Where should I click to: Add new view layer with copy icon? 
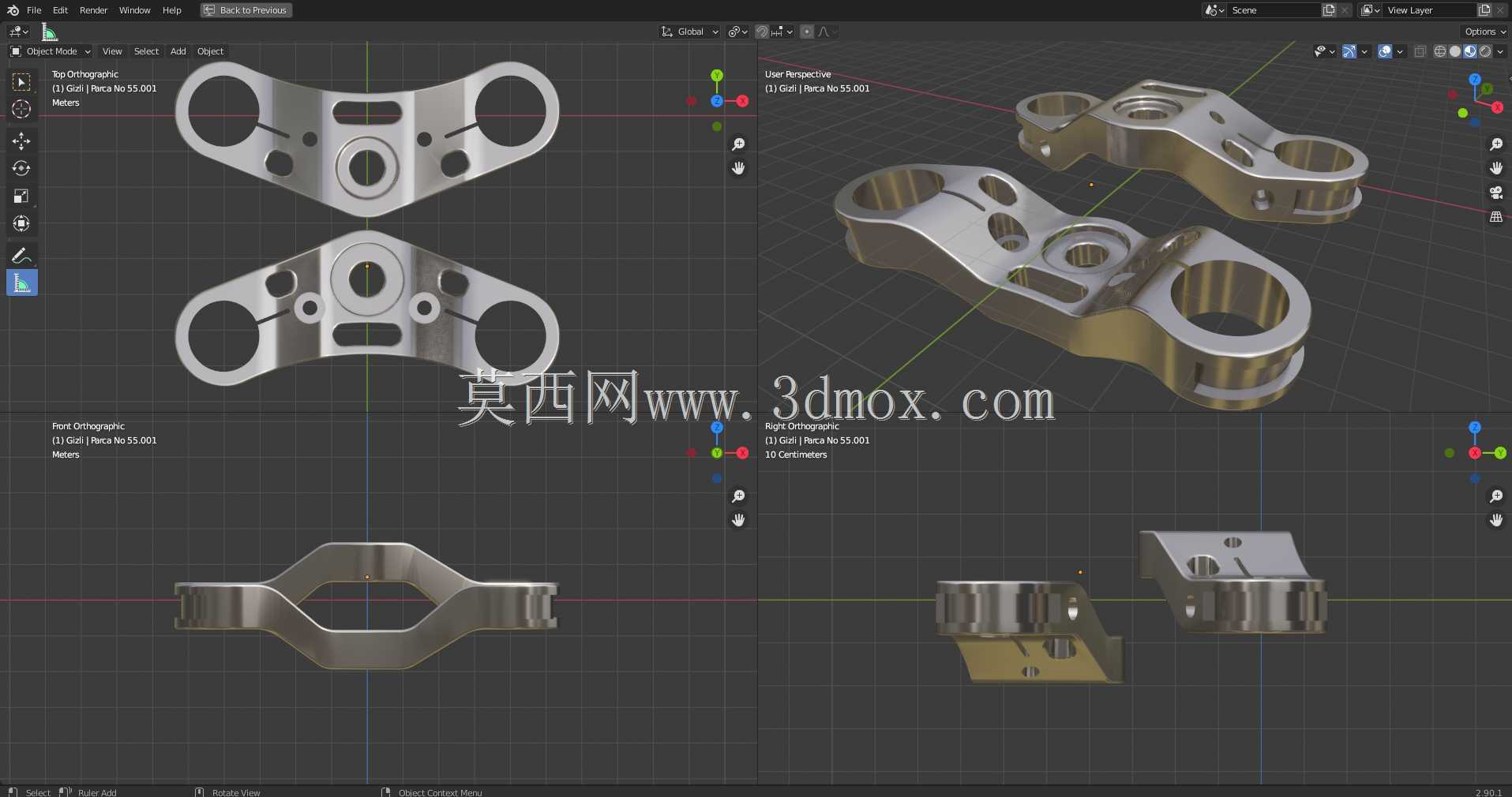coord(1484,10)
